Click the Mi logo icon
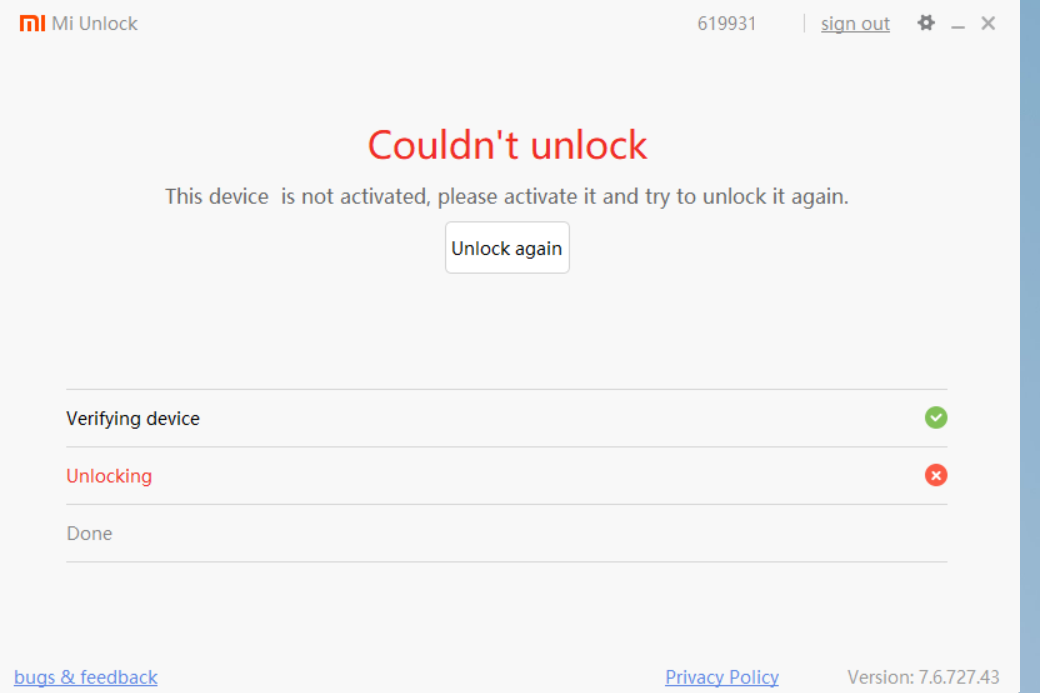Screen dimensions: 1040x693 [x=32, y=23]
